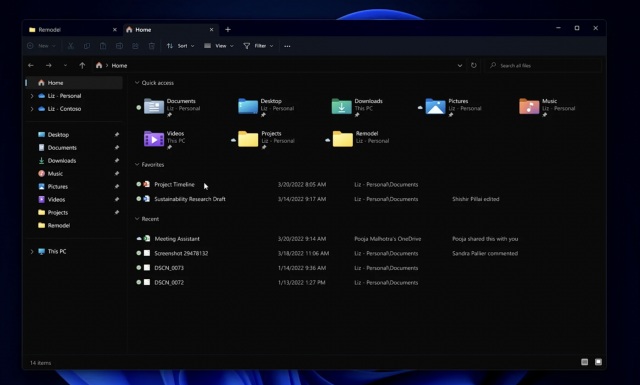Expand Liz - Personal in sidebar
The height and width of the screenshot is (385, 640).
click(32, 96)
